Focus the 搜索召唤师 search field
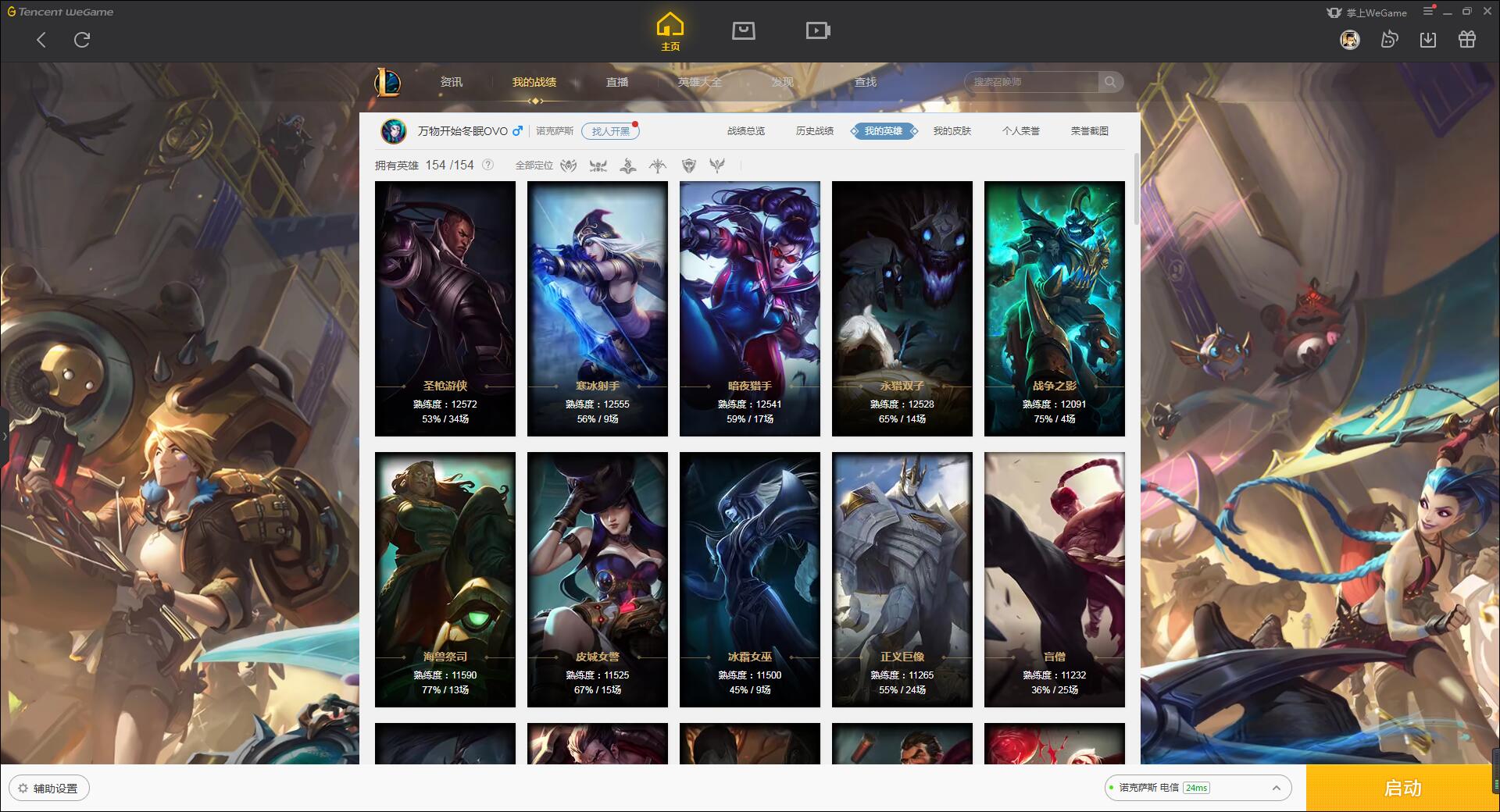The width and height of the screenshot is (1500, 812). click(x=1031, y=82)
